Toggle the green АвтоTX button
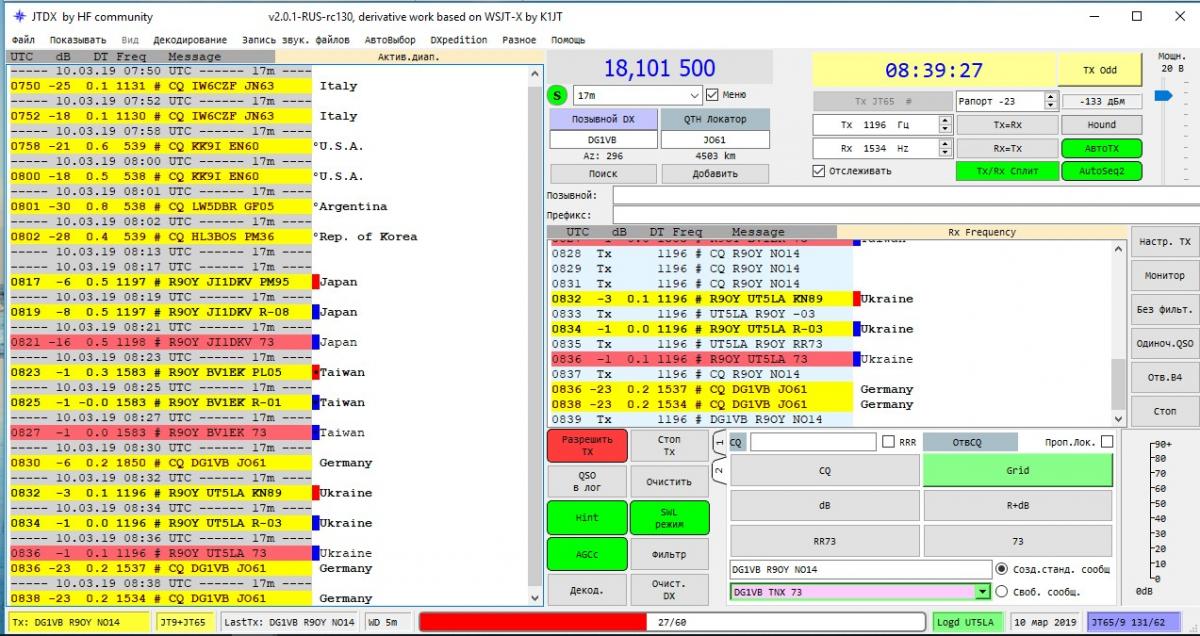 click(x=1101, y=148)
